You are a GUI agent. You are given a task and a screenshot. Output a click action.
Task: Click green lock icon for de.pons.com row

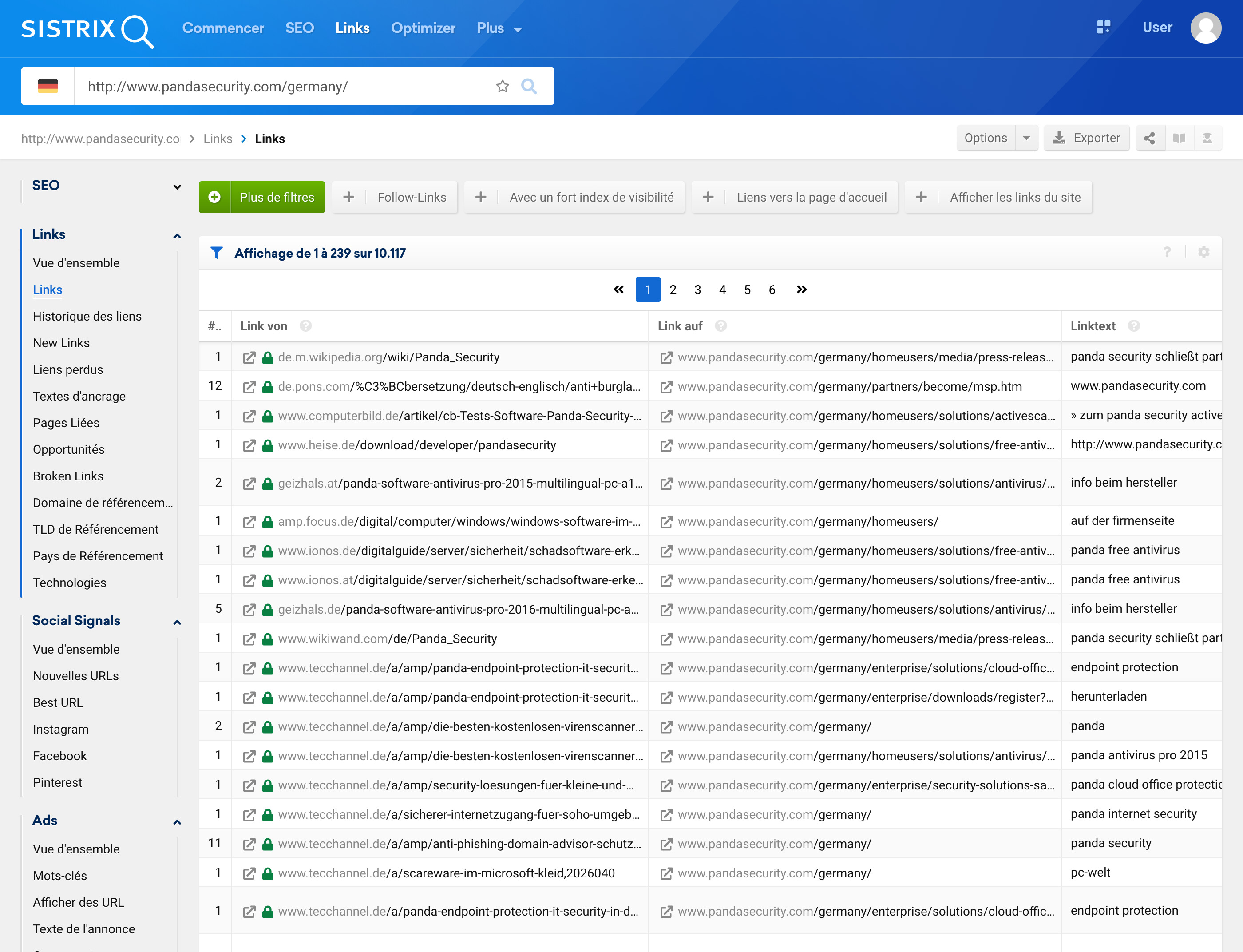pyautogui.click(x=268, y=386)
